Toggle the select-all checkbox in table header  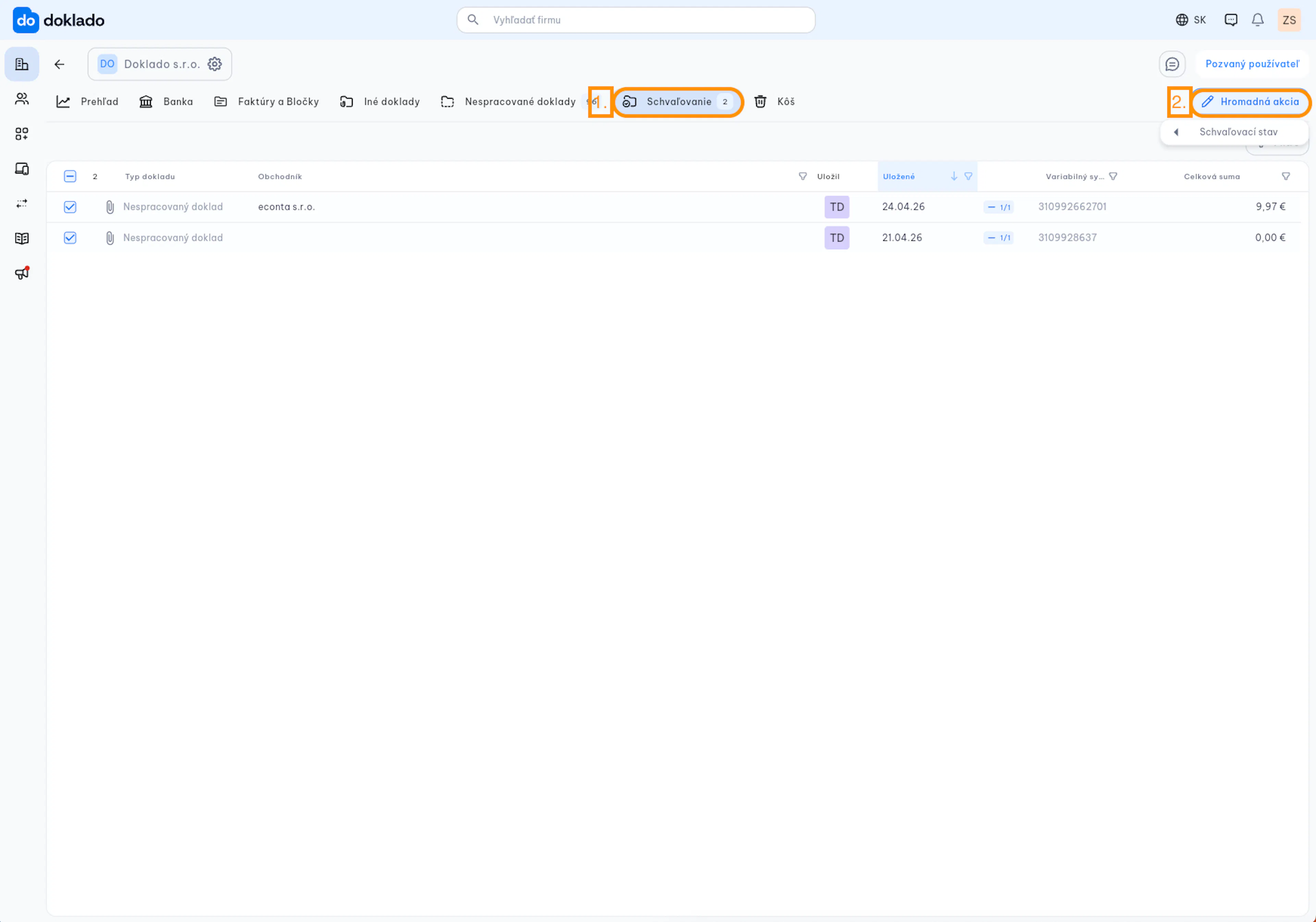[x=70, y=176]
